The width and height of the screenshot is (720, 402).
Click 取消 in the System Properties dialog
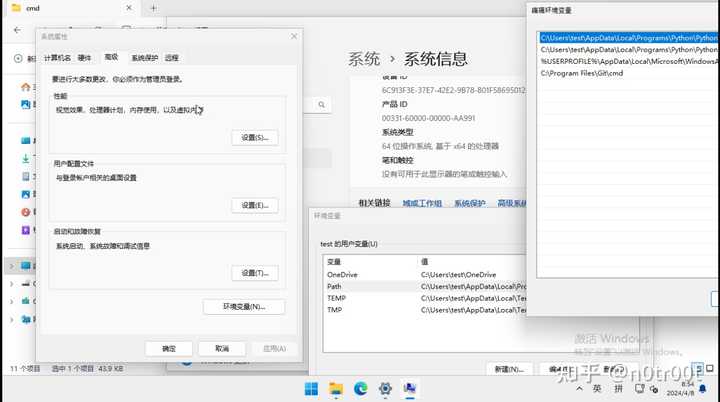coord(222,349)
